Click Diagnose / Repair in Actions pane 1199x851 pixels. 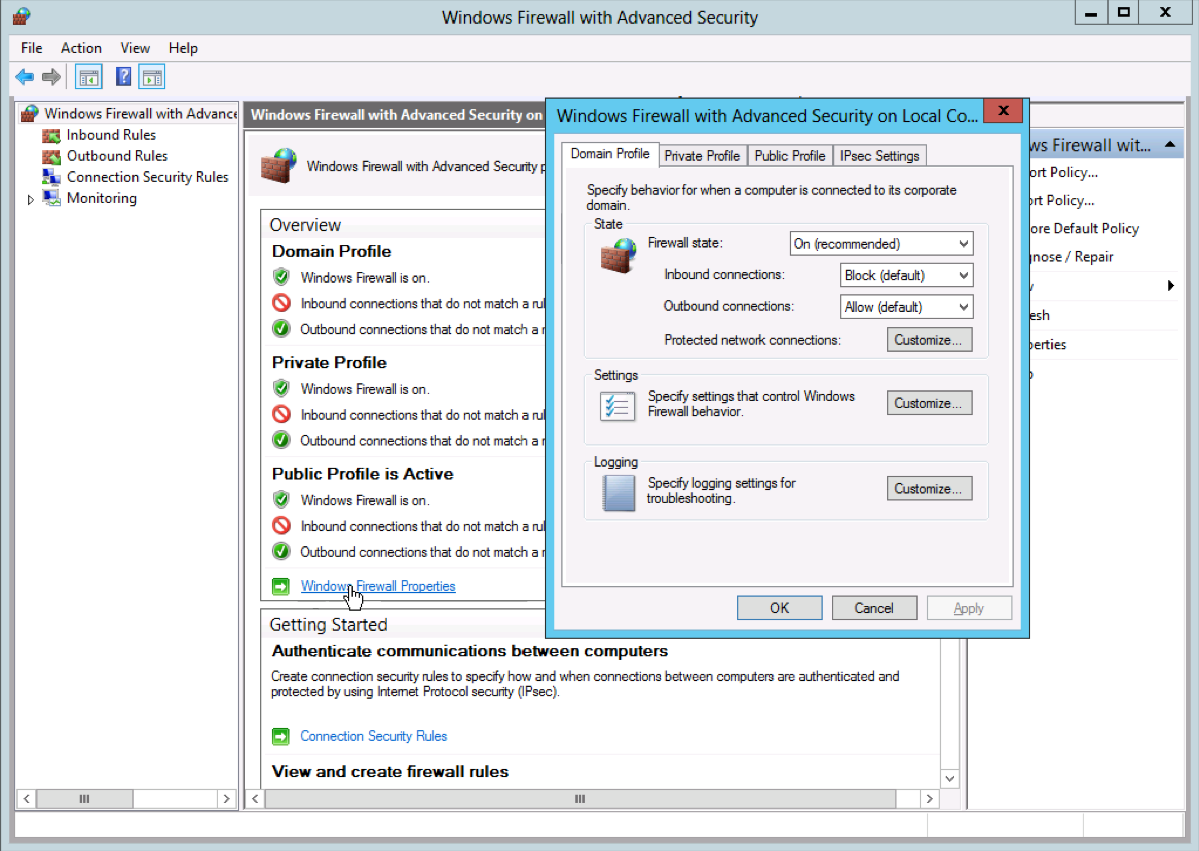[x=1071, y=257]
